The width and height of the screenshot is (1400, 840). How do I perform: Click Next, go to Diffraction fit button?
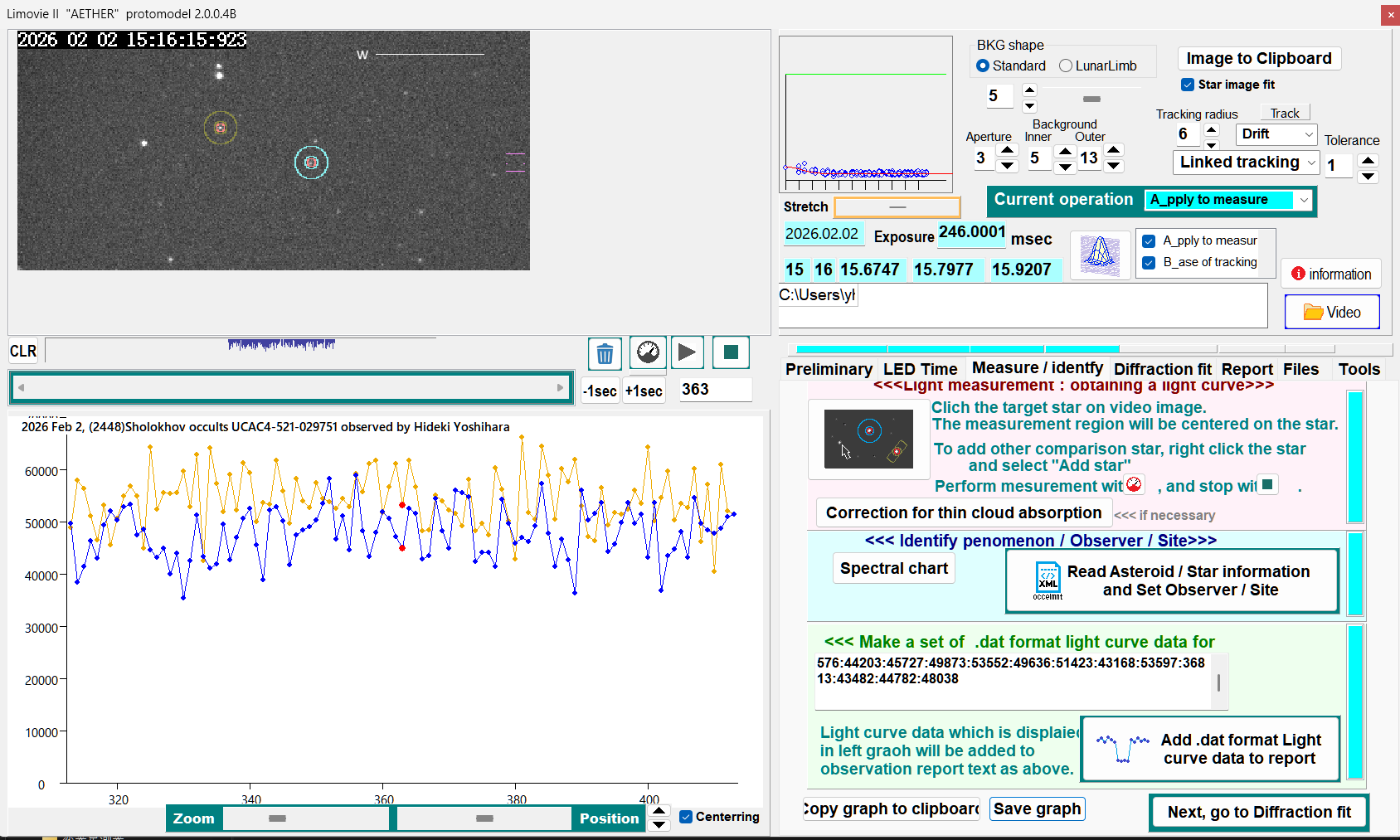pos(1258,813)
